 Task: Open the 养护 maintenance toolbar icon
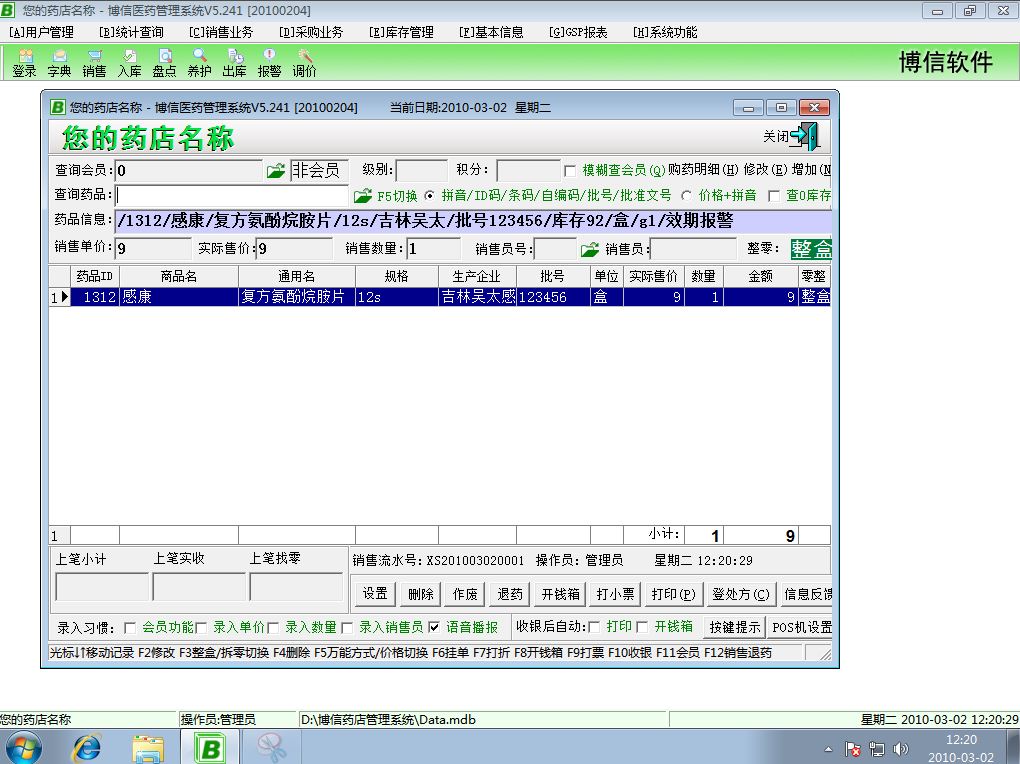point(199,63)
